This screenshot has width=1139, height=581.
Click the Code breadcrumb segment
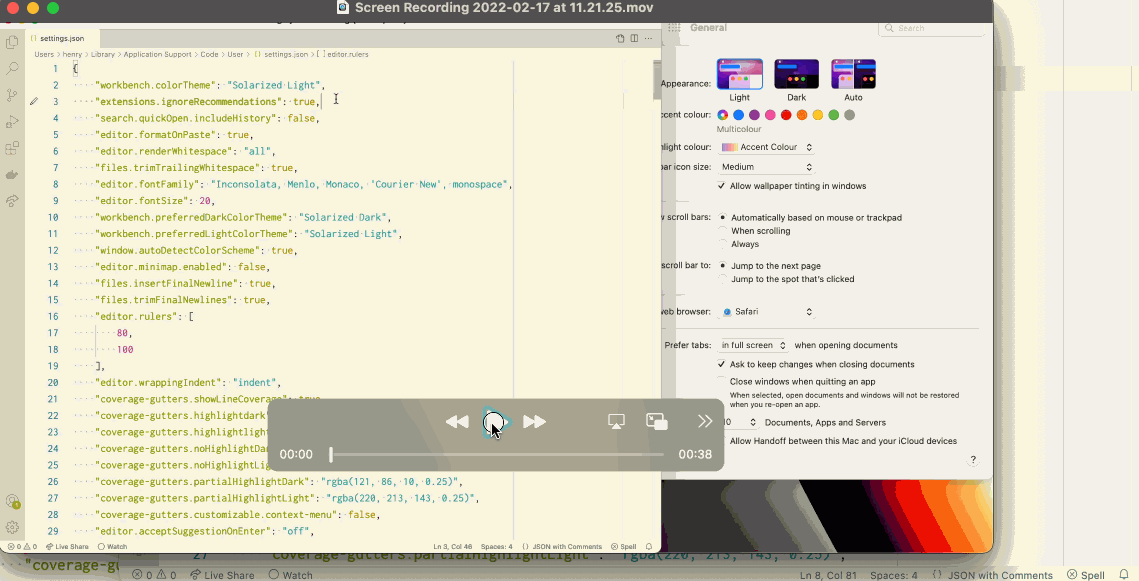[209, 54]
